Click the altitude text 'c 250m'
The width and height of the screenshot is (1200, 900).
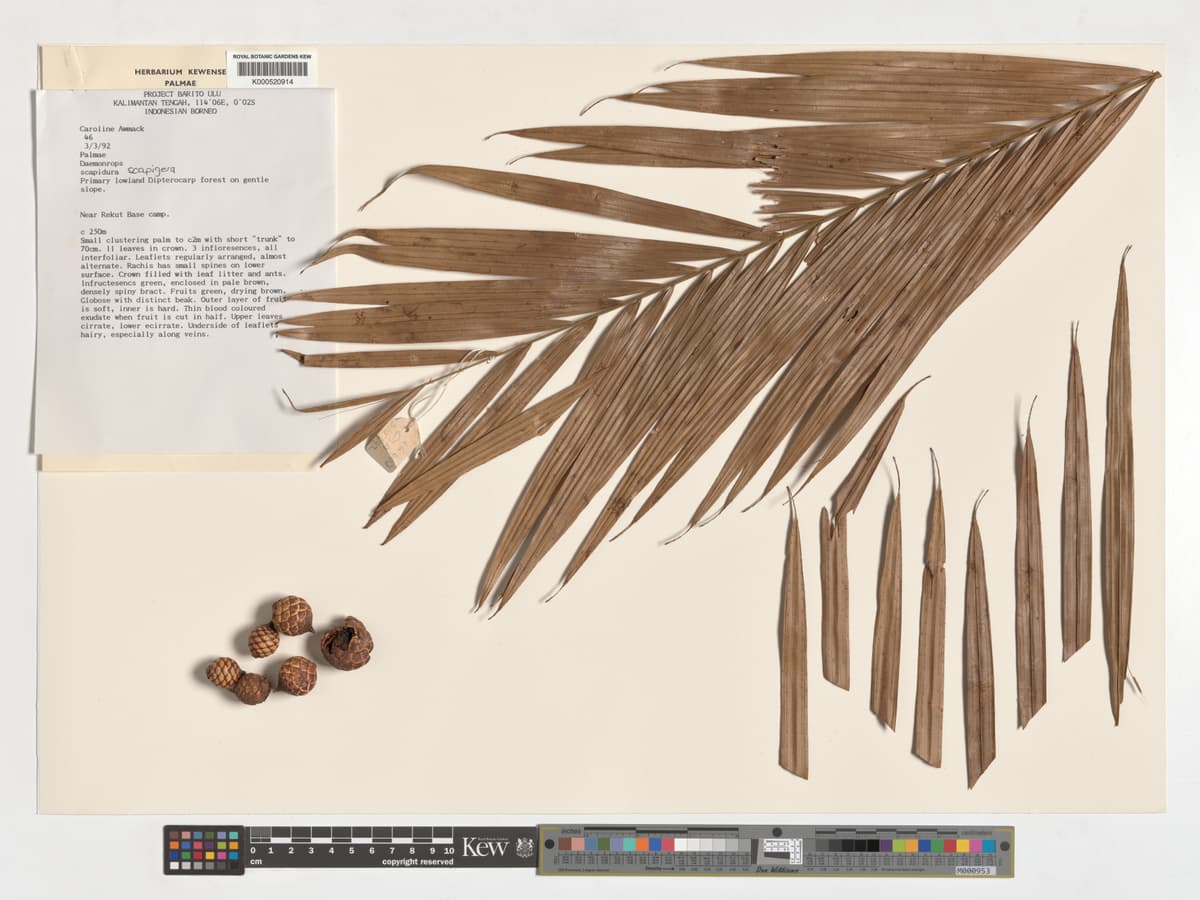92,232
